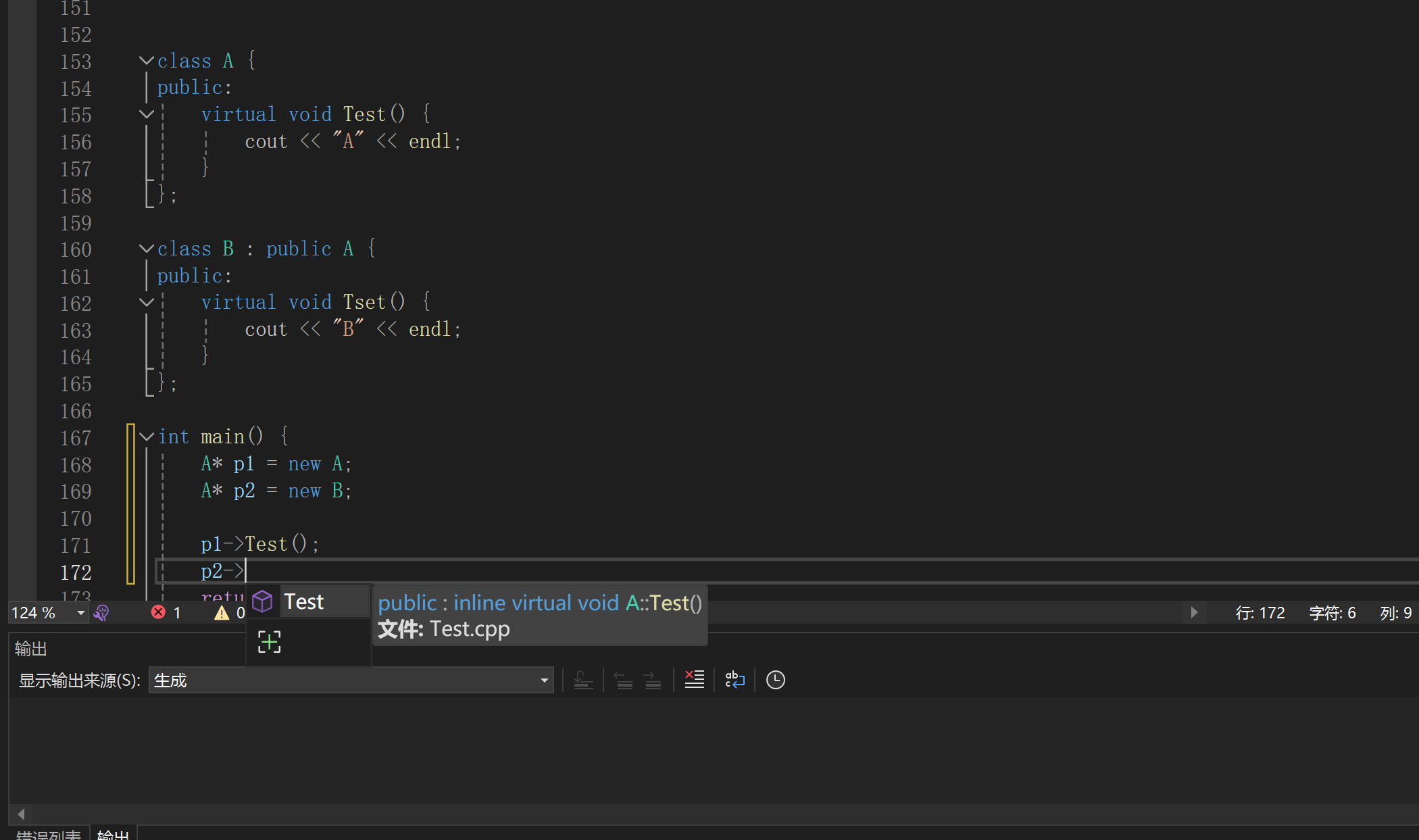The image size is (1419, 840).
Task: Click the clear all output icon
Action: [x=694, y=680]
